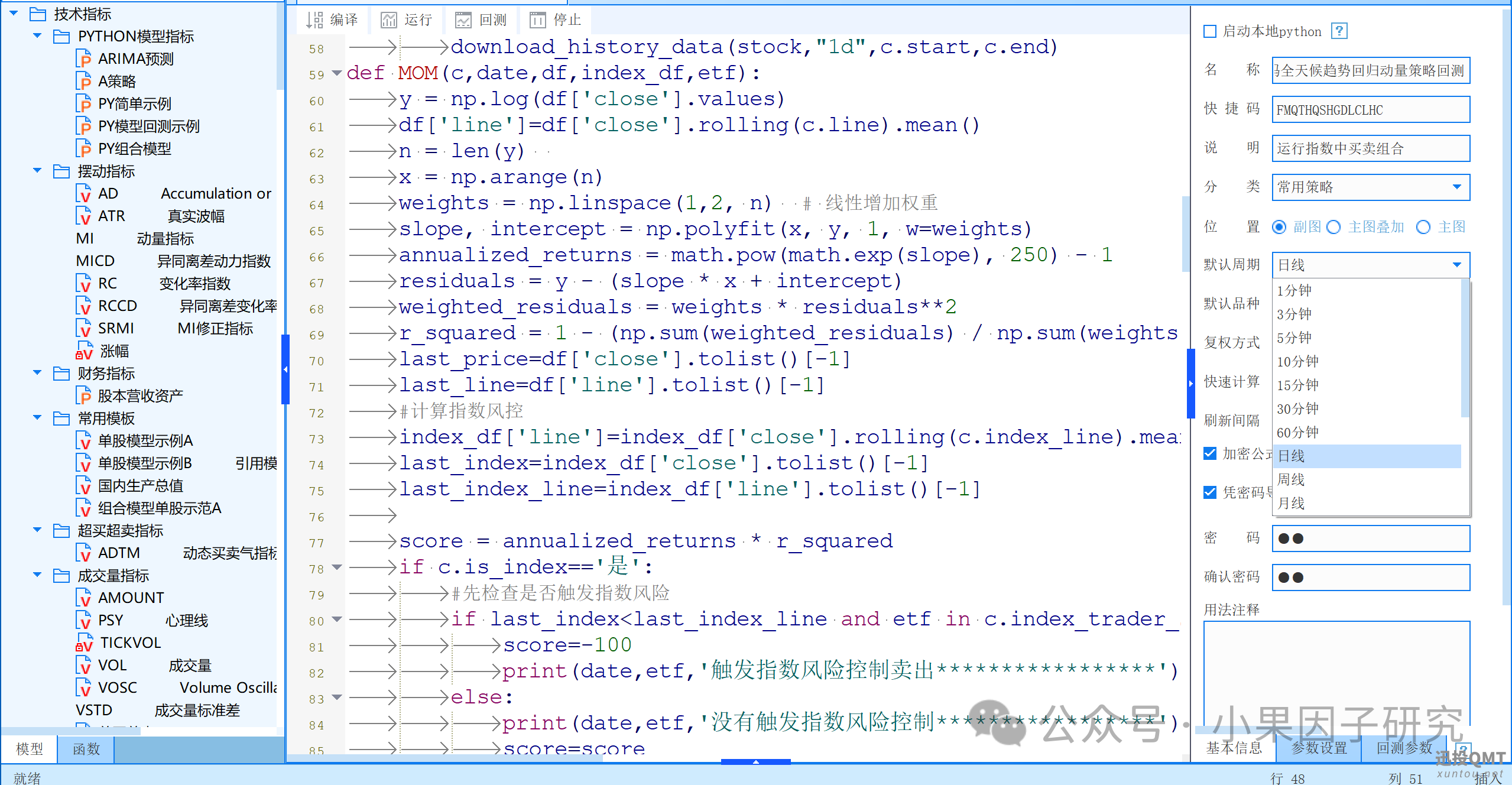
Task: Switch to the 模型 tab
Action: tap(29, 749)
